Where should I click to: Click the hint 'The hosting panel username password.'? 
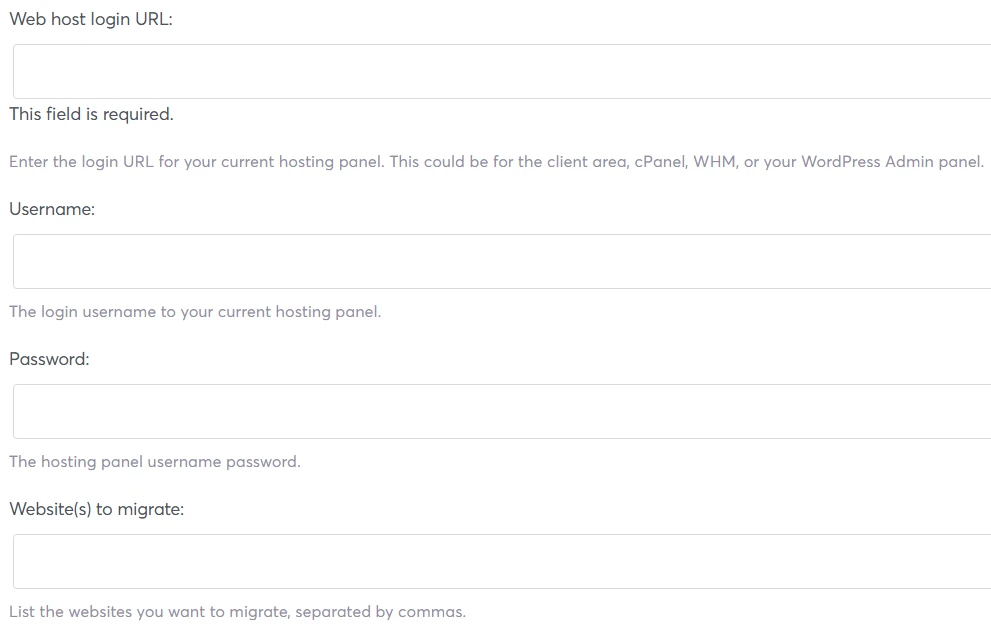coord(155,462)
